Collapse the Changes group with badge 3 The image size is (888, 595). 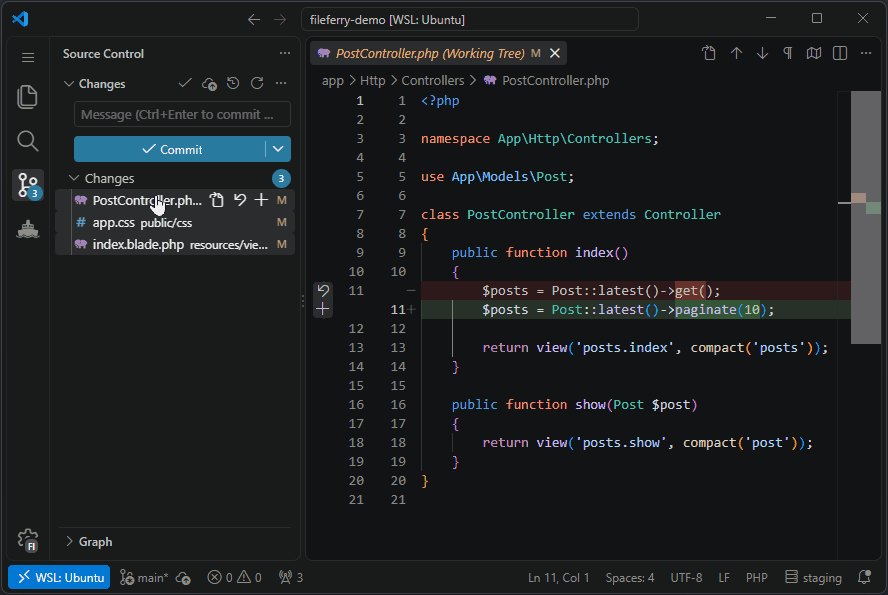point(74,178)
